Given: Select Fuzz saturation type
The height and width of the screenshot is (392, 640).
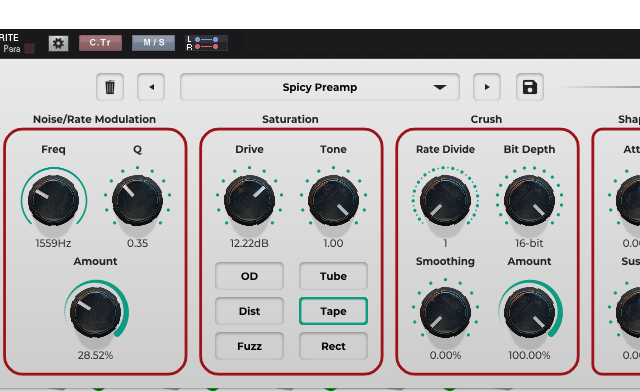Looking at the screenshot, I should [x=249, y=346].
